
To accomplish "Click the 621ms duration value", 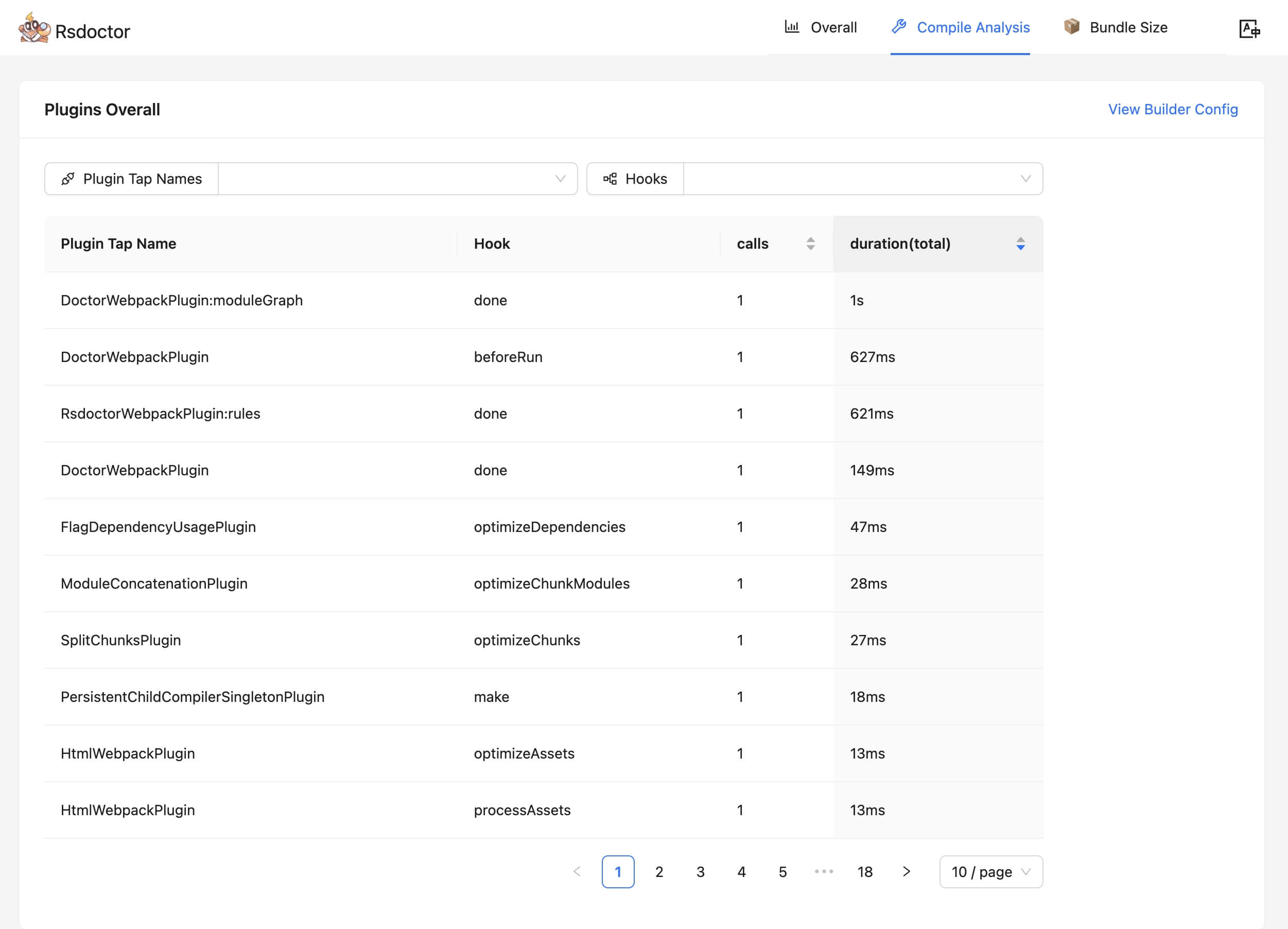I will point(872,414).
